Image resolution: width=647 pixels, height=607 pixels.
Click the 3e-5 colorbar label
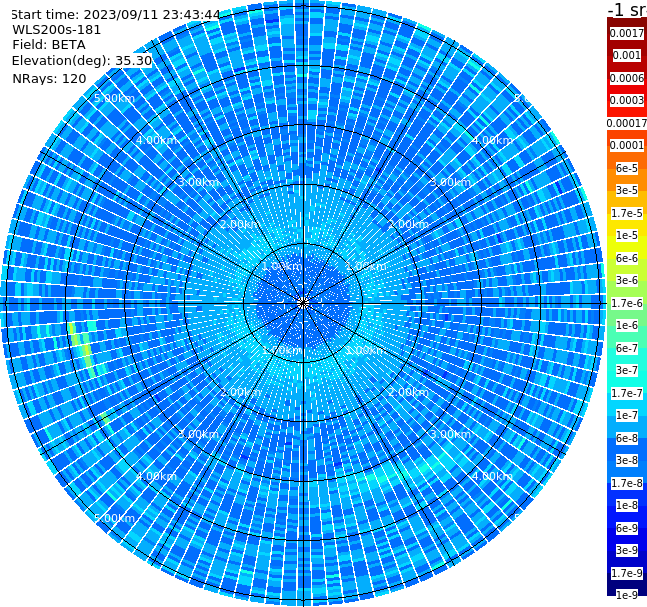[627, 190]
